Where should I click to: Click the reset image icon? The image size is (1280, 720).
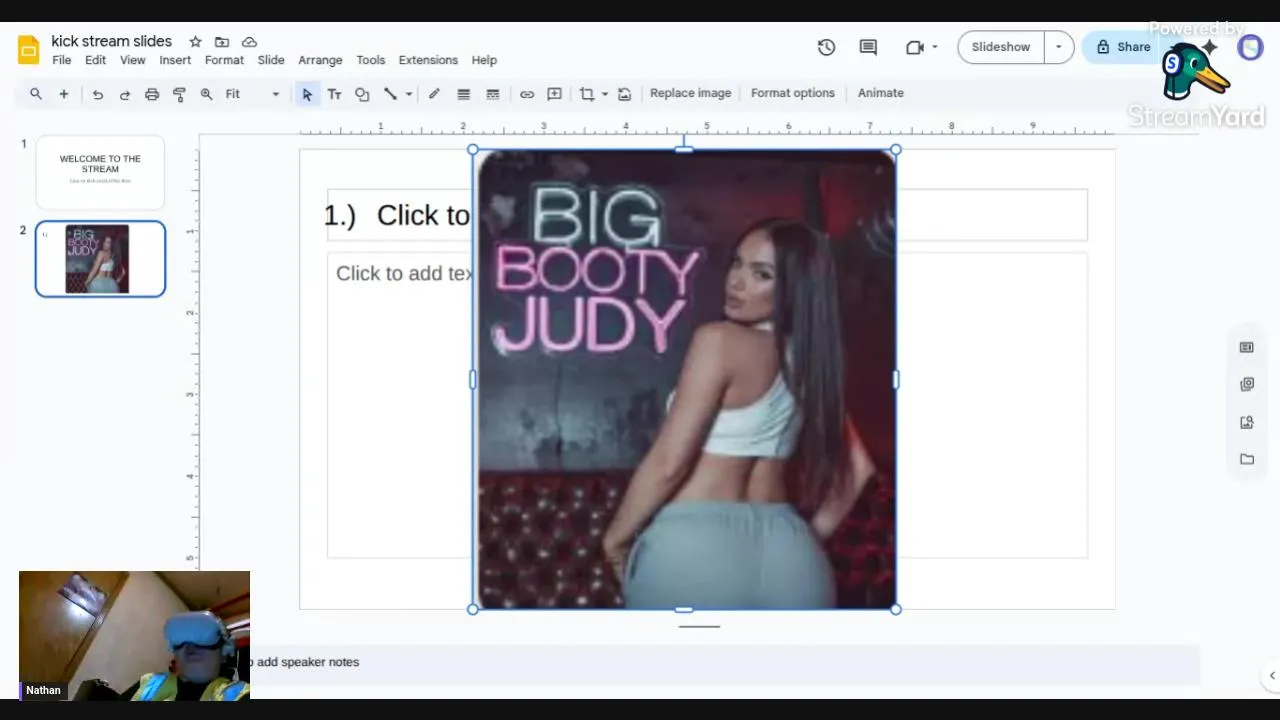[624, 94]
